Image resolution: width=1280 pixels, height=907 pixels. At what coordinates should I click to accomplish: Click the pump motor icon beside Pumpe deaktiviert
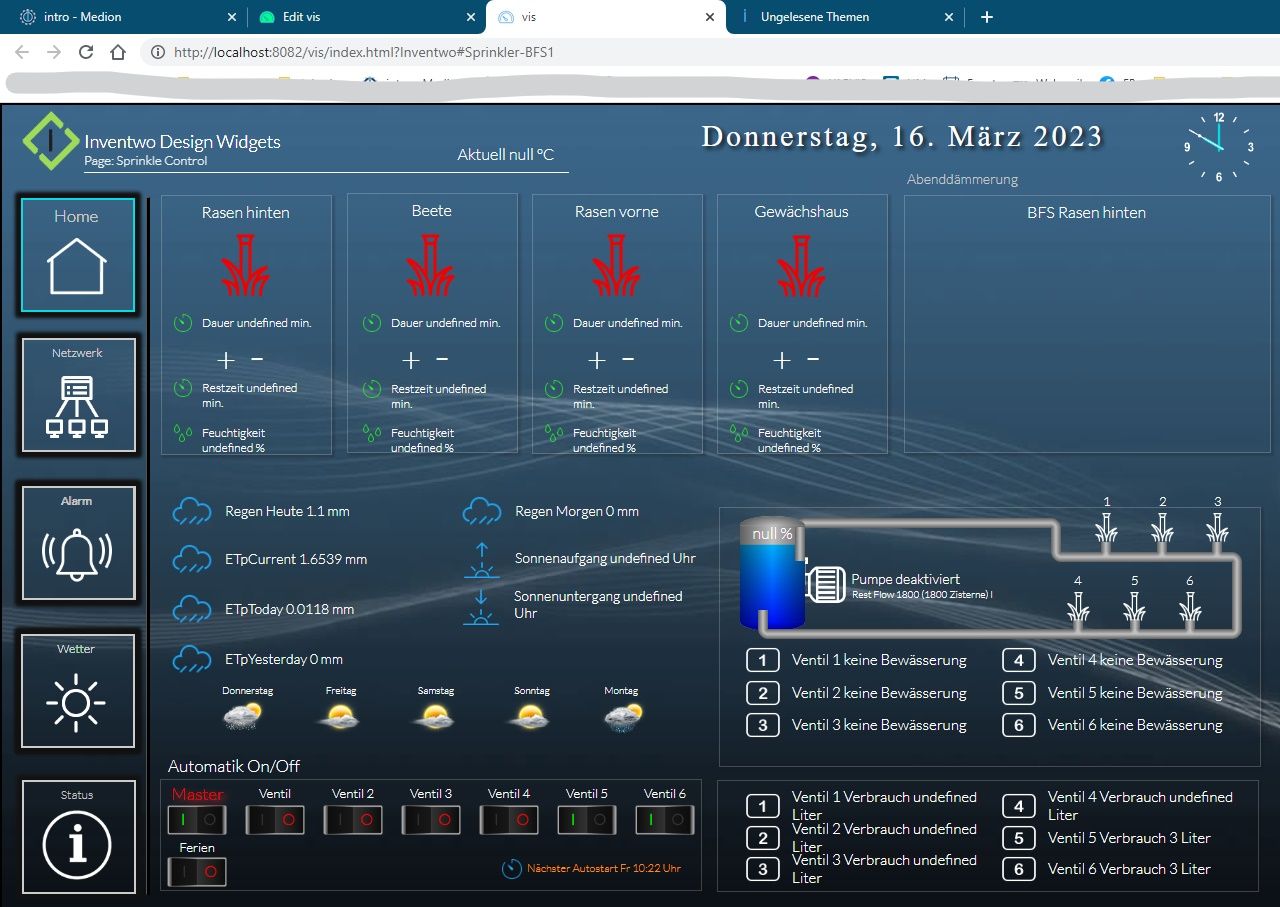point(826,585)
